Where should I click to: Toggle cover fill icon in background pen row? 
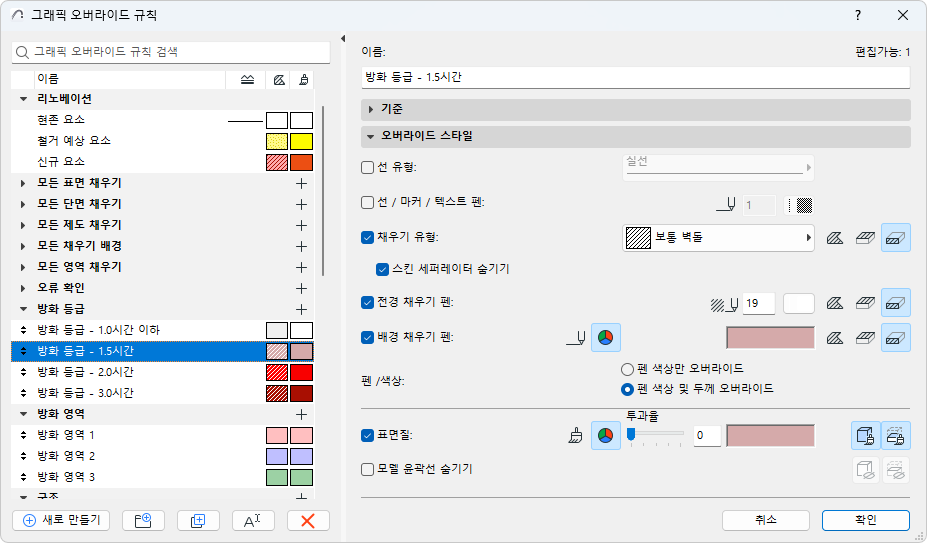coord(896,337)
